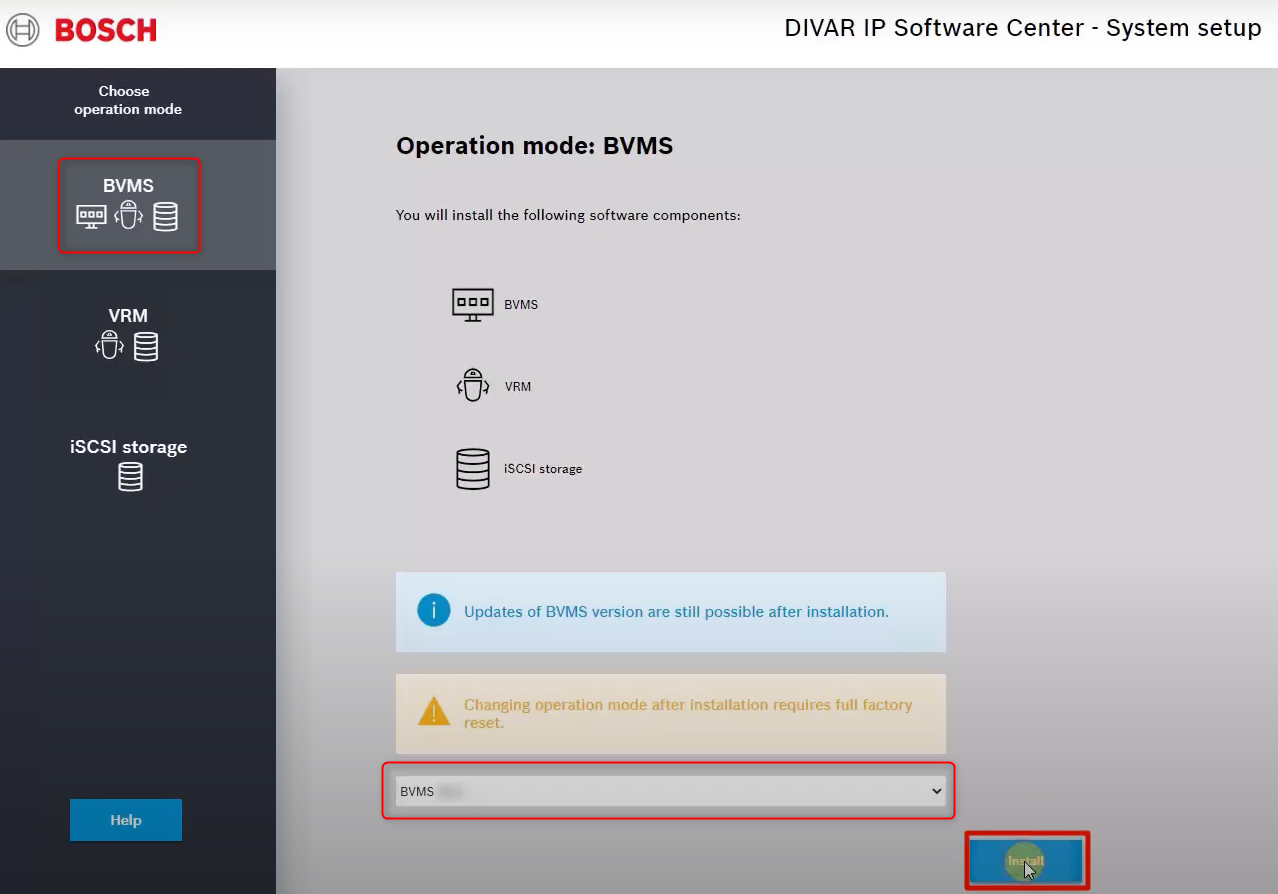Click the BVMS monitor icon in the components list
This screenshot has height=894, width=1278.
click(473, 304)
